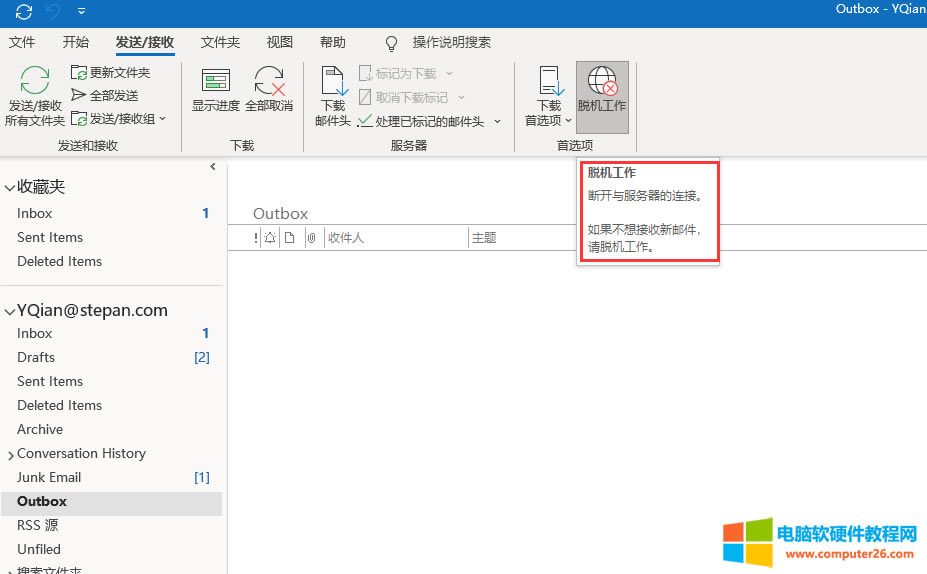Open the 帮助 ribbon tab
This screenshot has height=574, width=927.
(x=332, y=42)
